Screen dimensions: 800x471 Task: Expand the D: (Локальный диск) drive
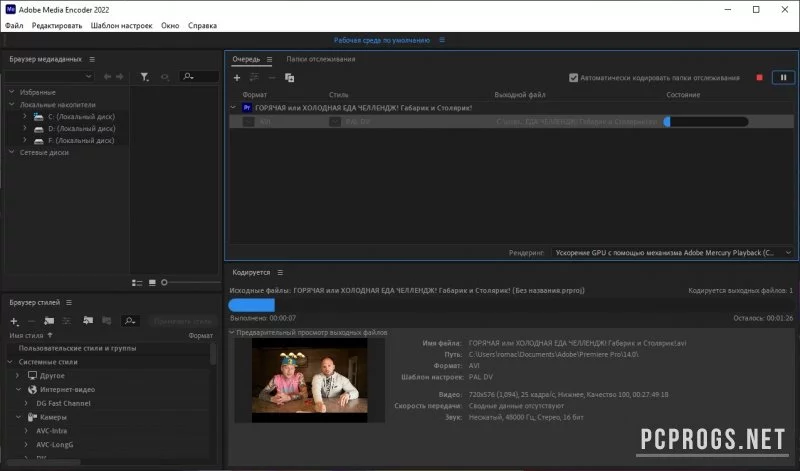click(24, 128)
